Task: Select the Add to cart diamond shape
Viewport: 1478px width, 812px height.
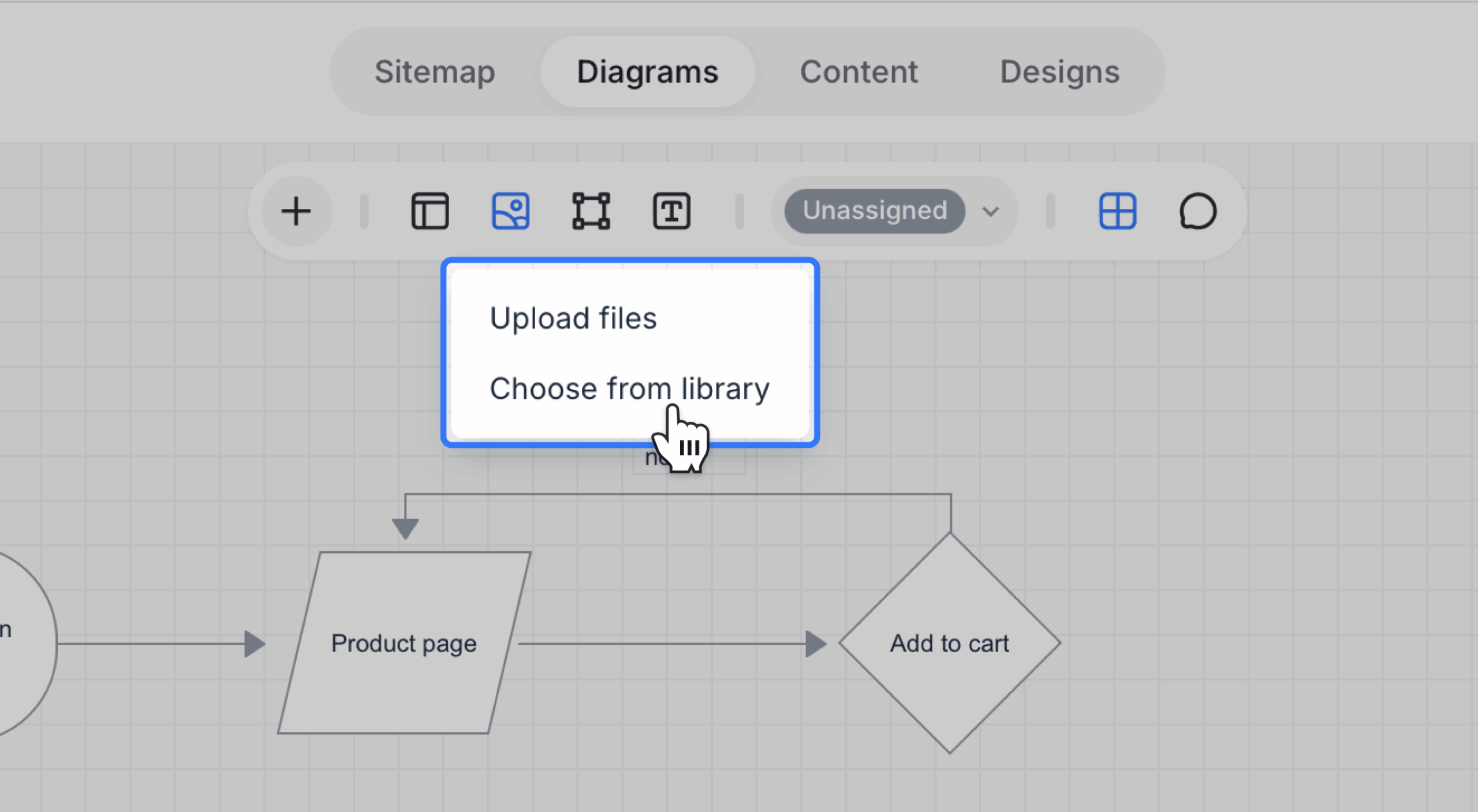Action: [950, 643]
